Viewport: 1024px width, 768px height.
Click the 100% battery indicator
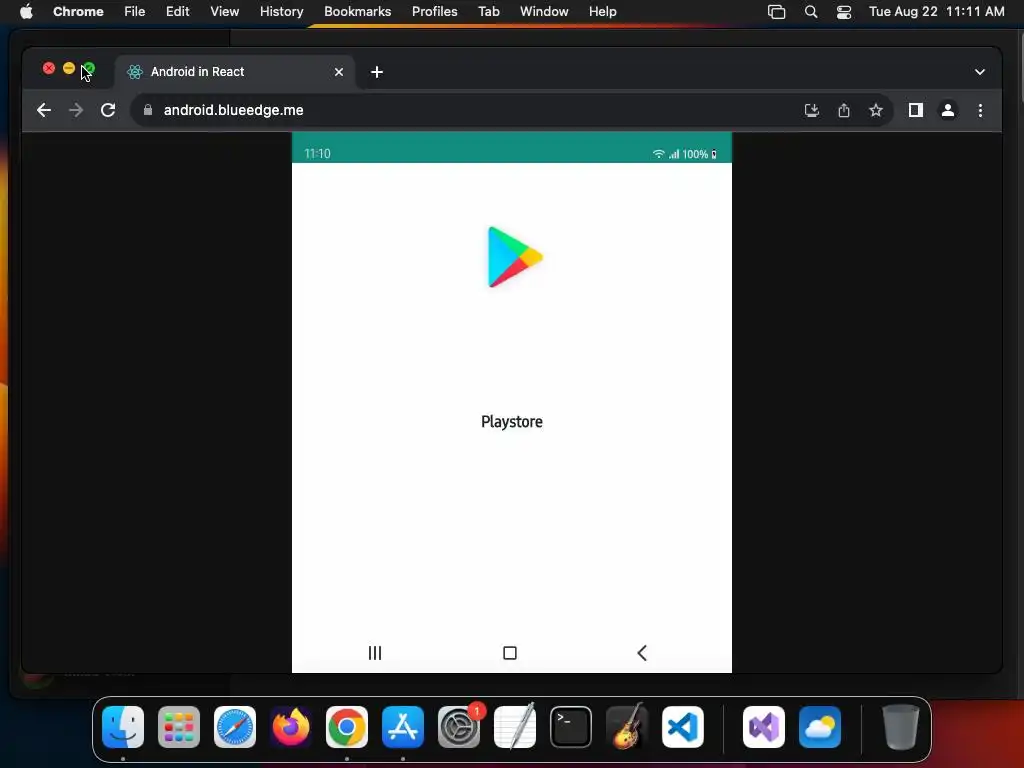pyautogui.click(x=699, y=154)
